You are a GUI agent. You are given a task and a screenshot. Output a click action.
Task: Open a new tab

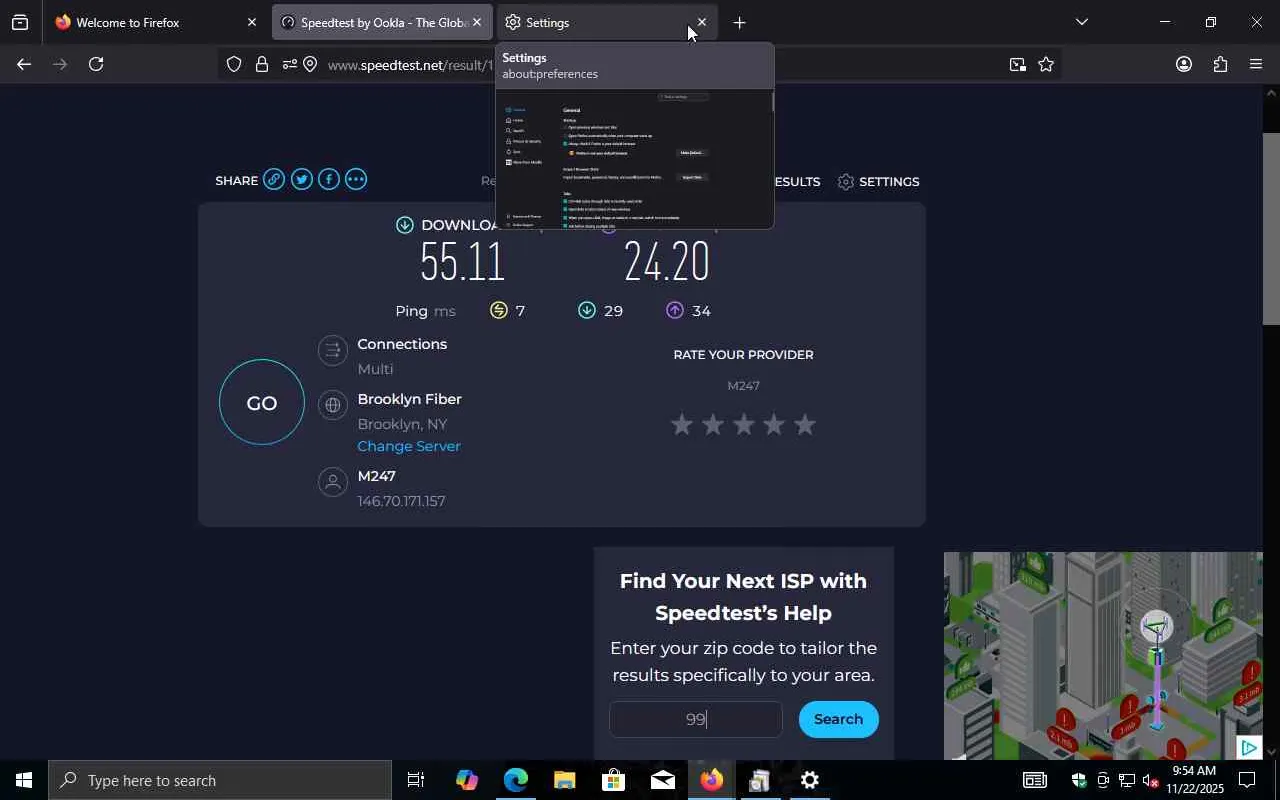point(739,22)
